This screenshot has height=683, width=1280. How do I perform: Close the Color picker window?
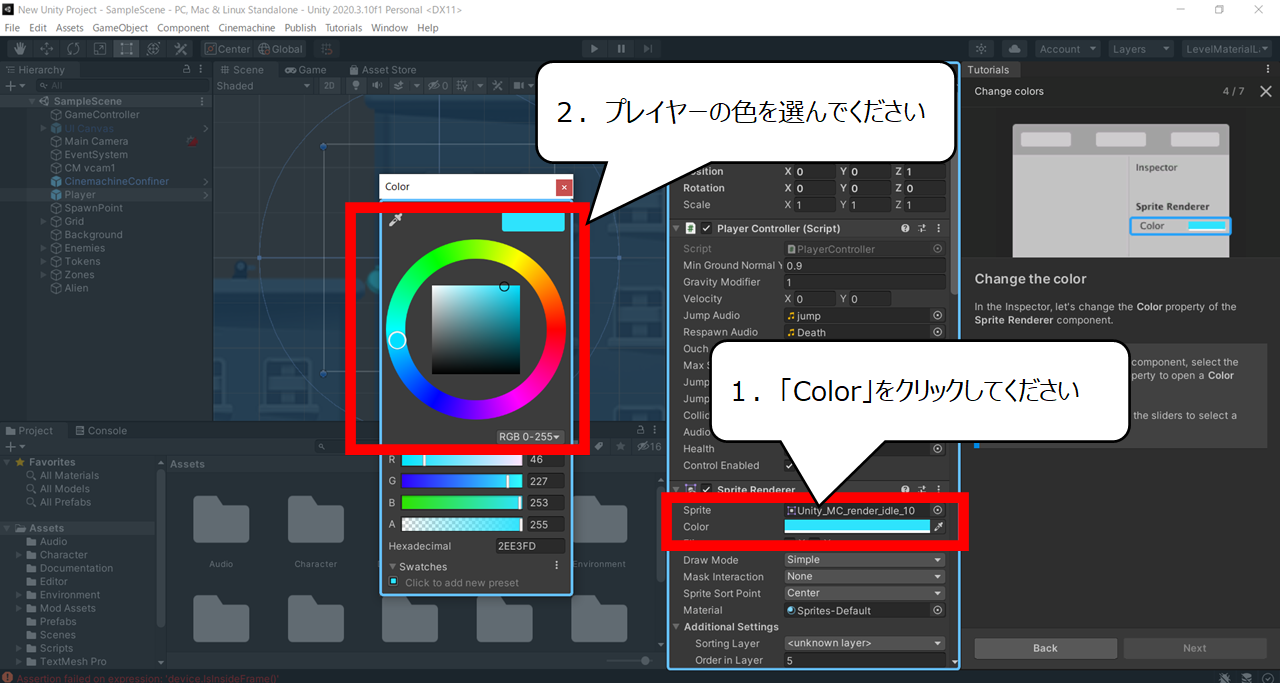point(564,187)
